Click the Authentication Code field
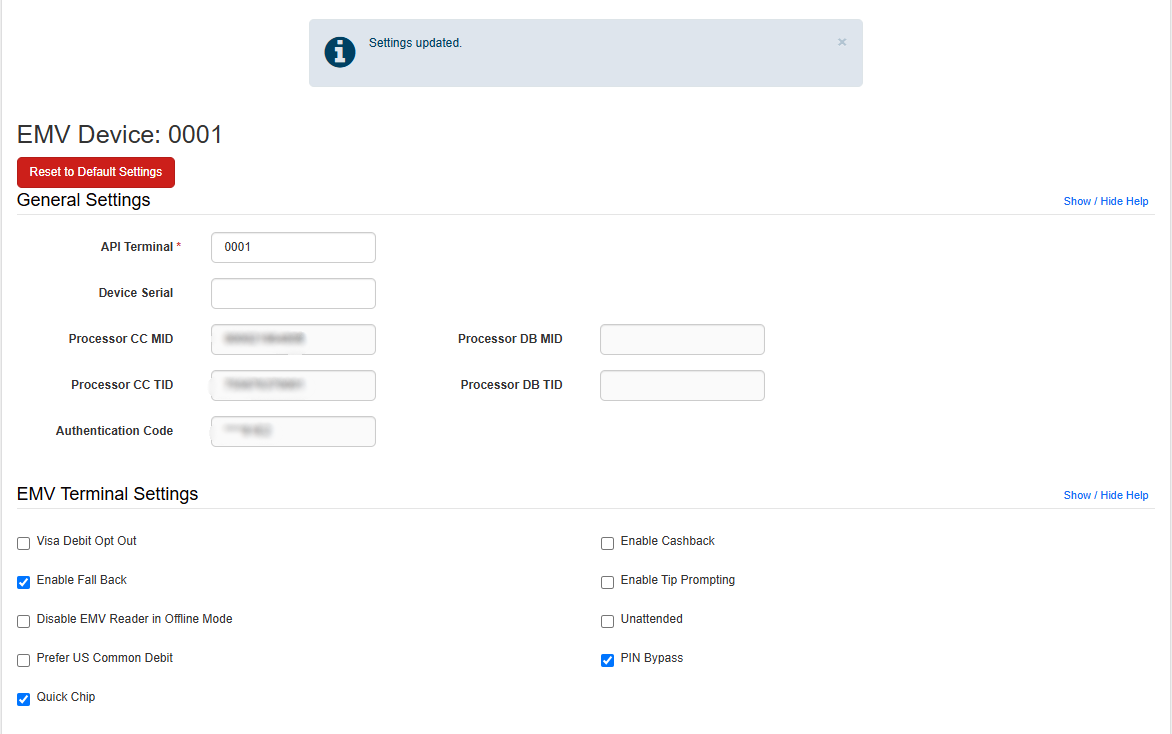Viewport: 1172px width, 734px height. click(x=293, y=431)
